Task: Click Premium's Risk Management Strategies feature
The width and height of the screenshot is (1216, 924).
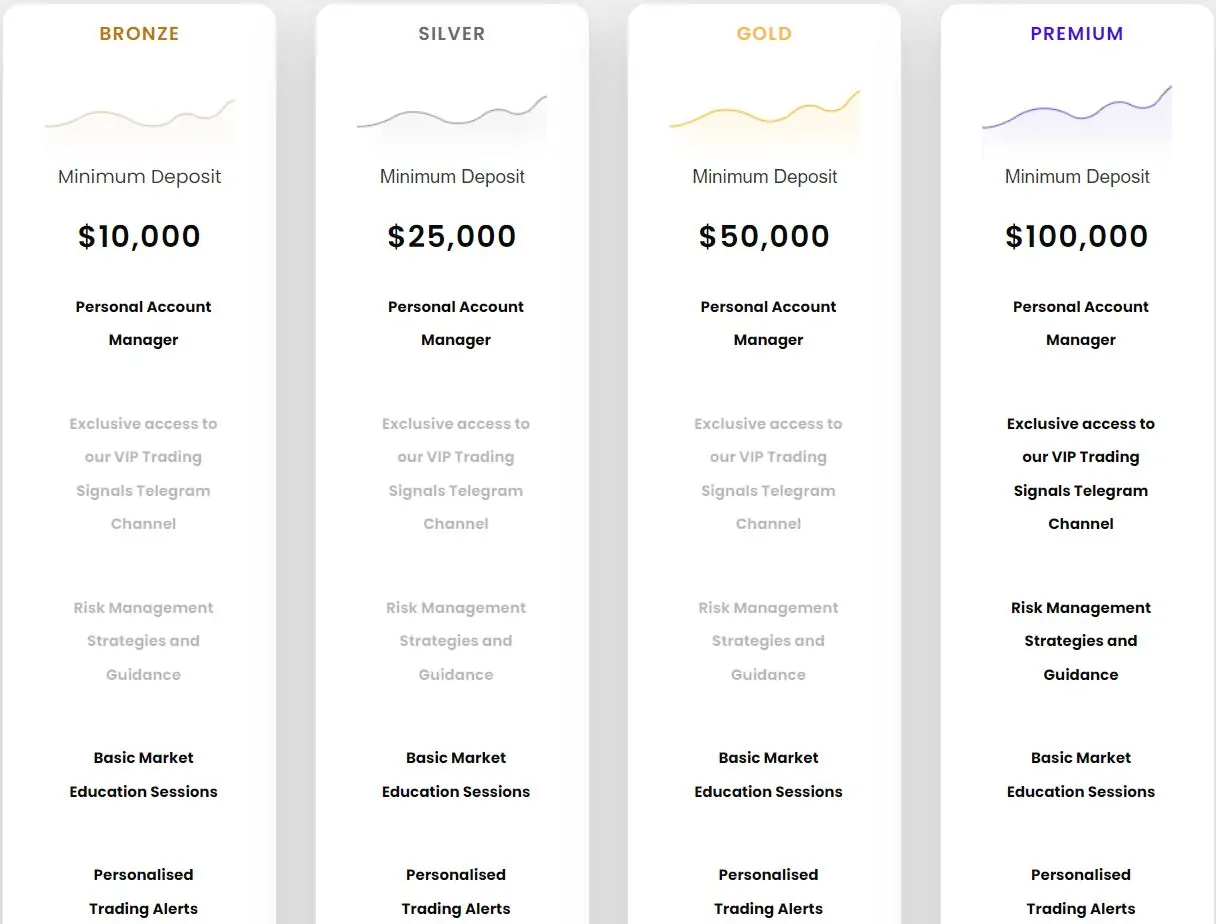Action: pos(1081,641)
